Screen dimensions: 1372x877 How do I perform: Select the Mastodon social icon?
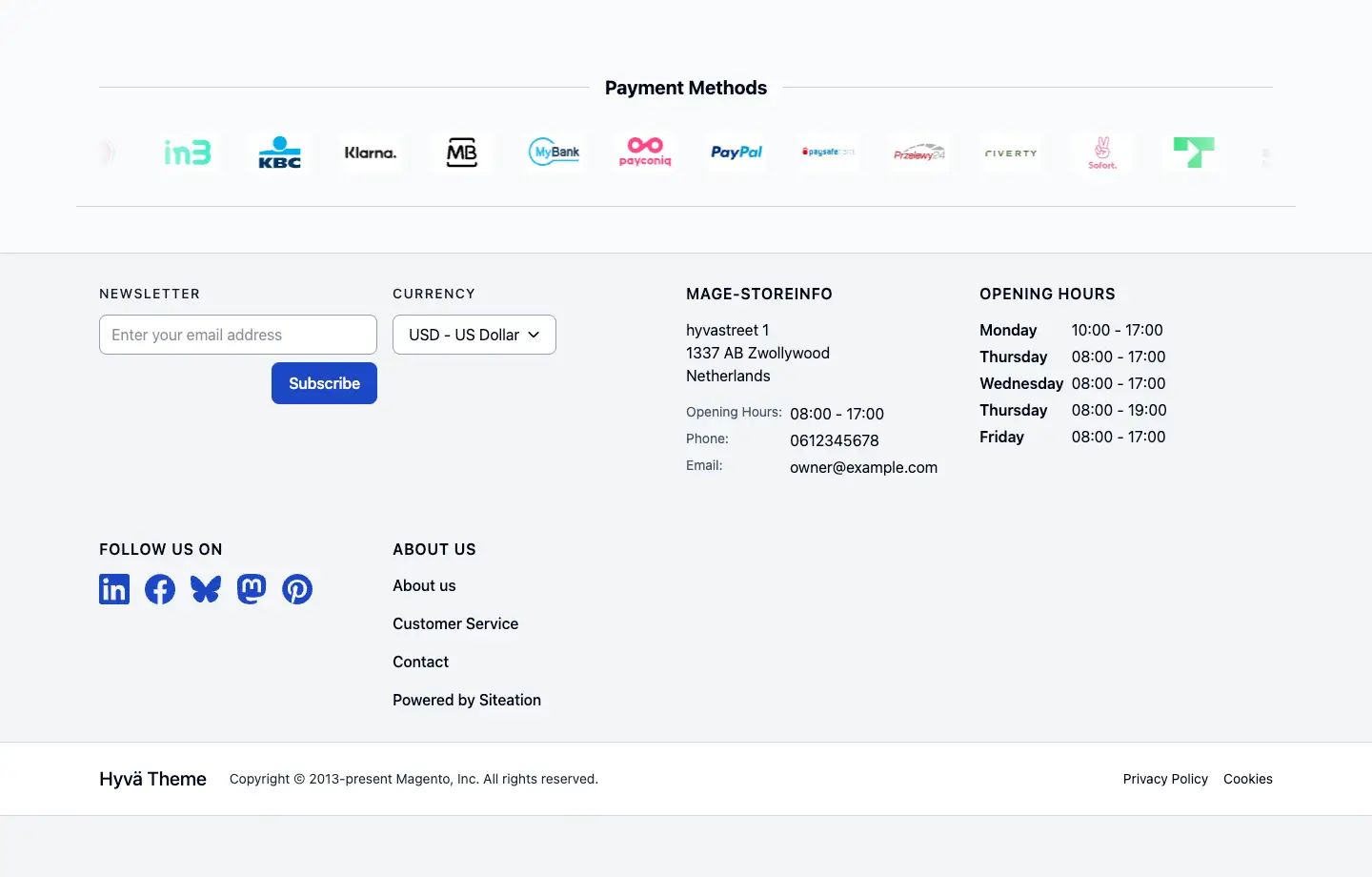[x=251, y=589]
